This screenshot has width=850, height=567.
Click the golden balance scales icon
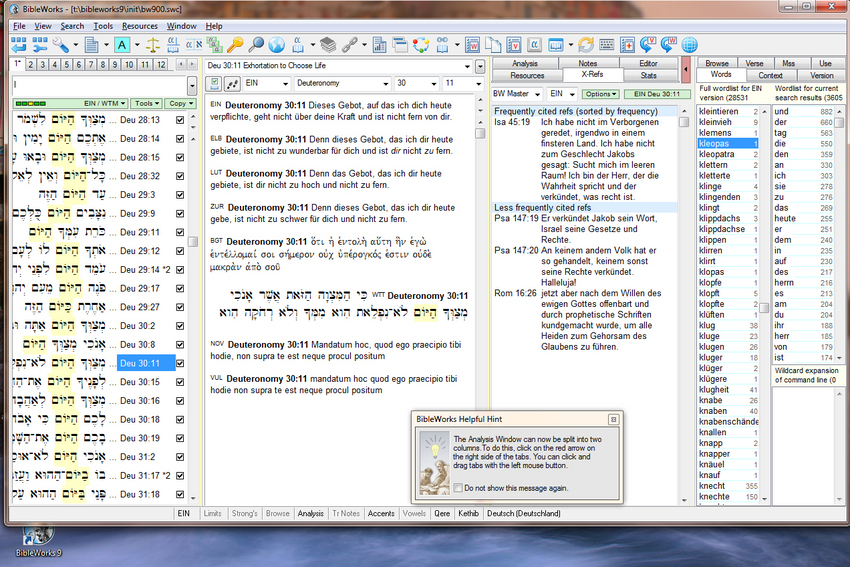[153, 44]
